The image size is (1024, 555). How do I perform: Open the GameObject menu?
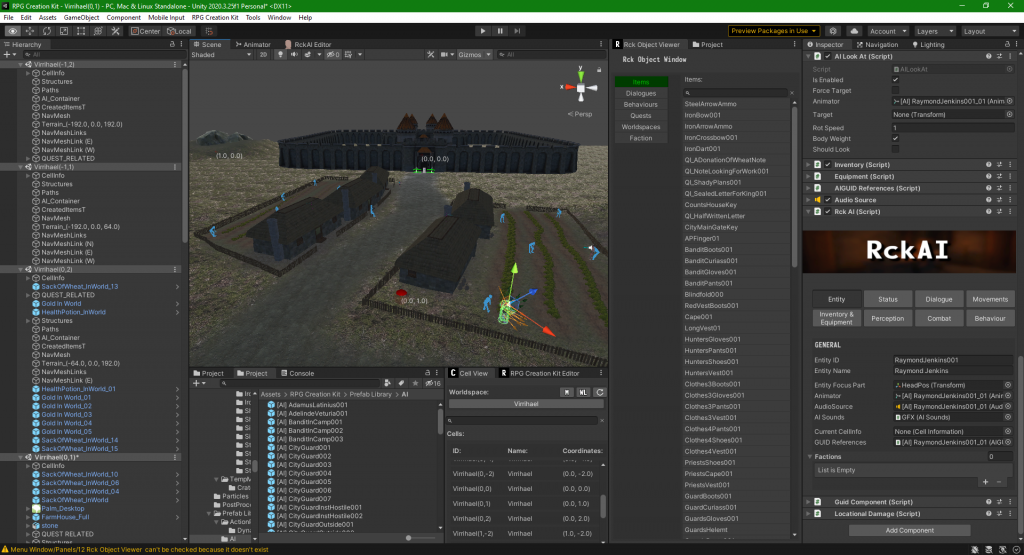coord(80,18)
